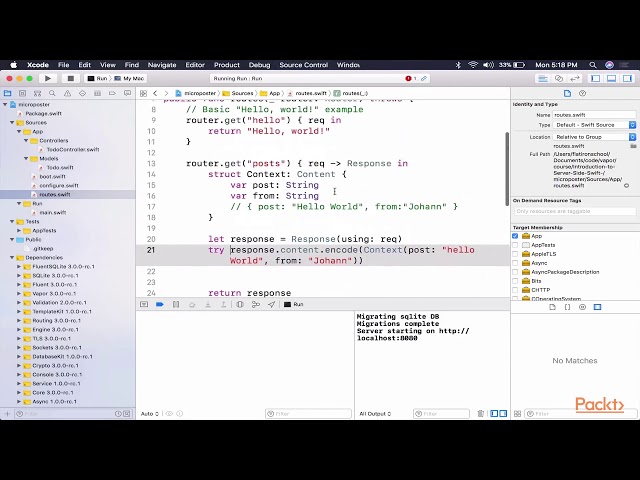The height and width of the screenshot is (480, 640).
Task: Click the red error indicator in activity bar
Action: 411,78
